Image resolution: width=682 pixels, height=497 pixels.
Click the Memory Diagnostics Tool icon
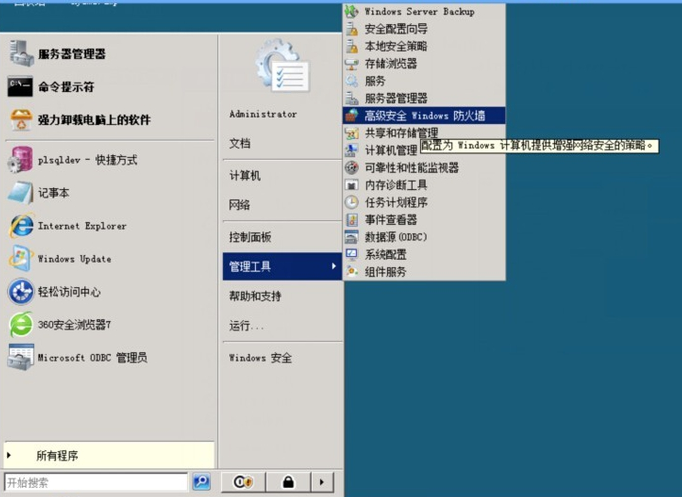tap(351, 185)
